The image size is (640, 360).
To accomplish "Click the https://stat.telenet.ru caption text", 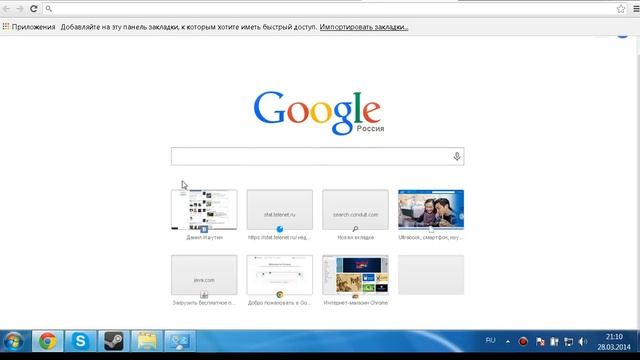I will 280,238.
